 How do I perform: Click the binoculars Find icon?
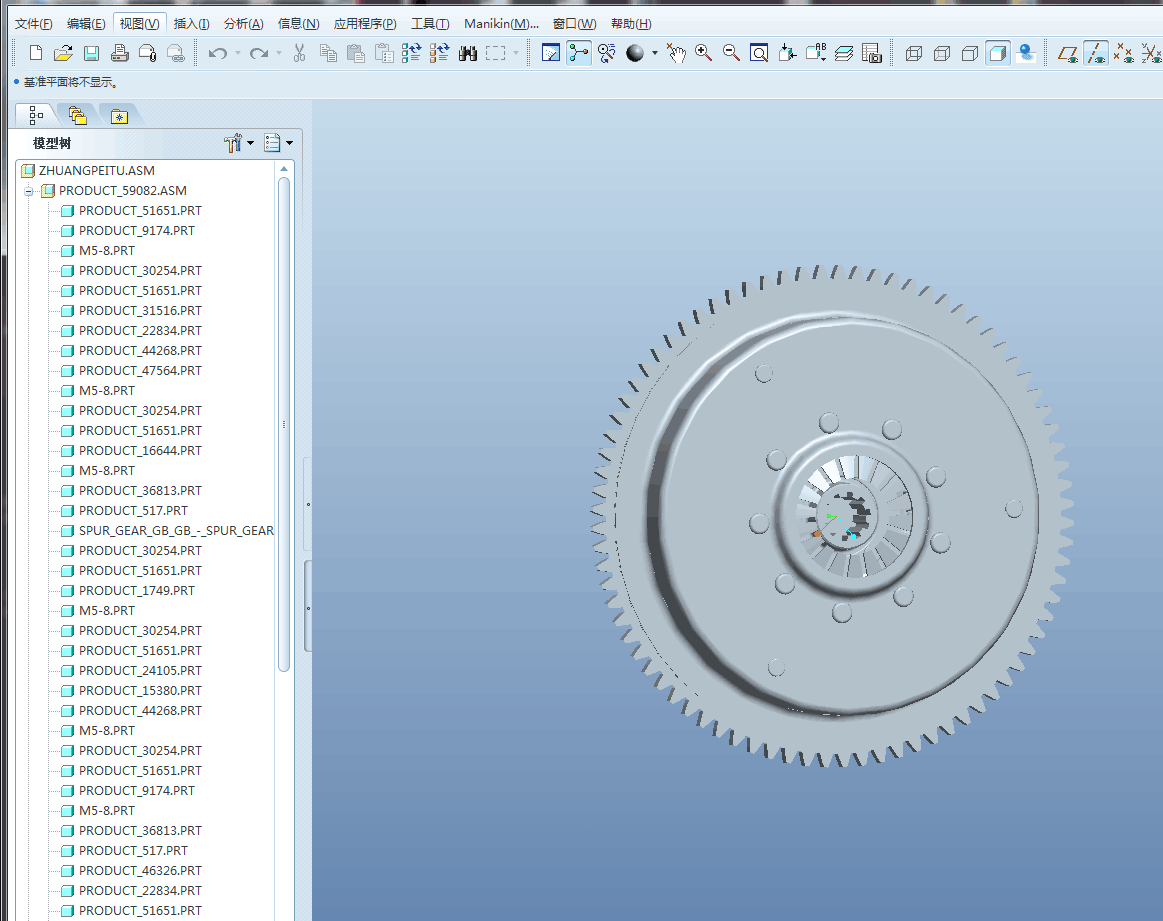(x=467, y=53)
